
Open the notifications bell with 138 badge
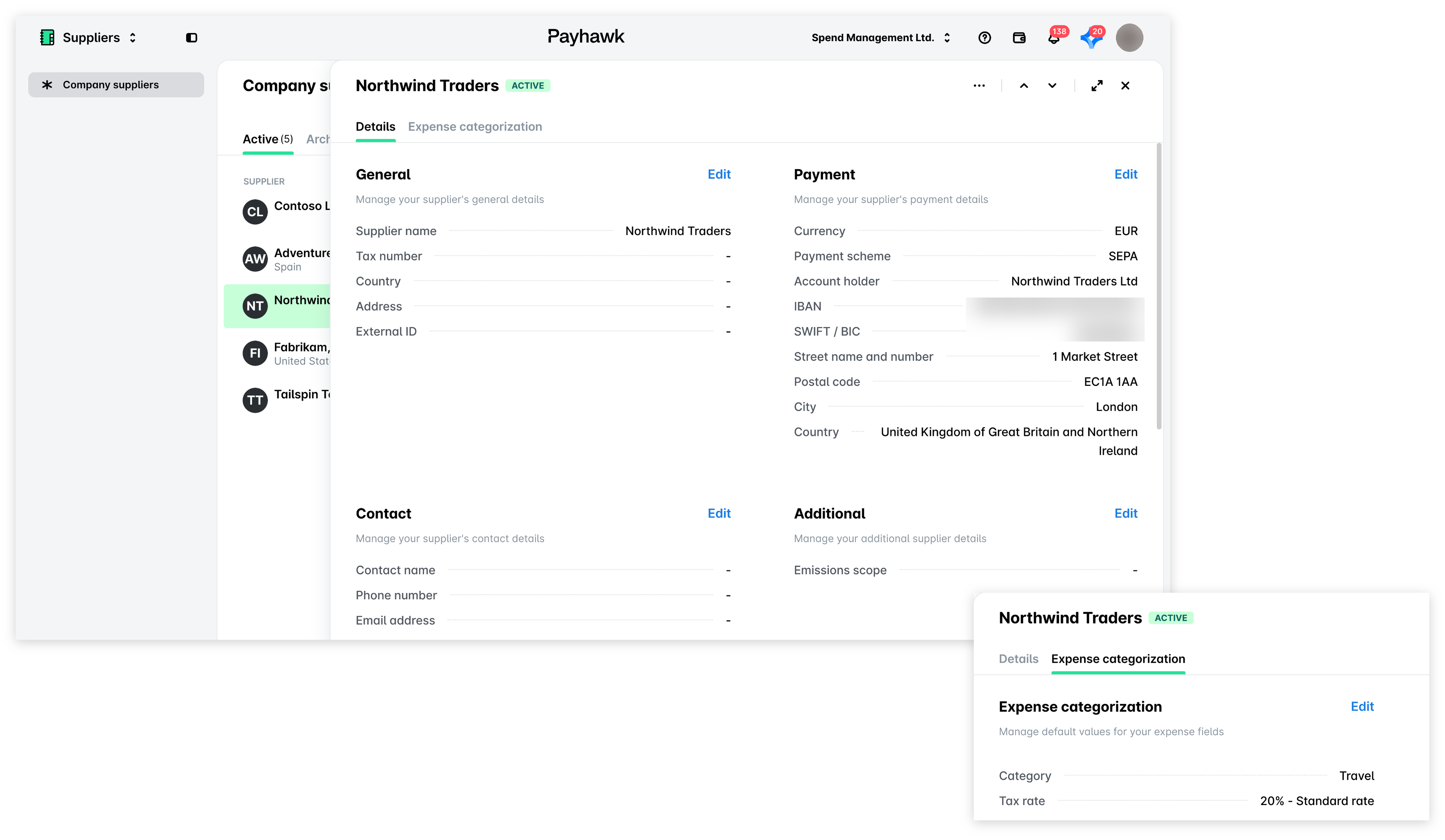pyautogui.click(x=1054, y=37)
